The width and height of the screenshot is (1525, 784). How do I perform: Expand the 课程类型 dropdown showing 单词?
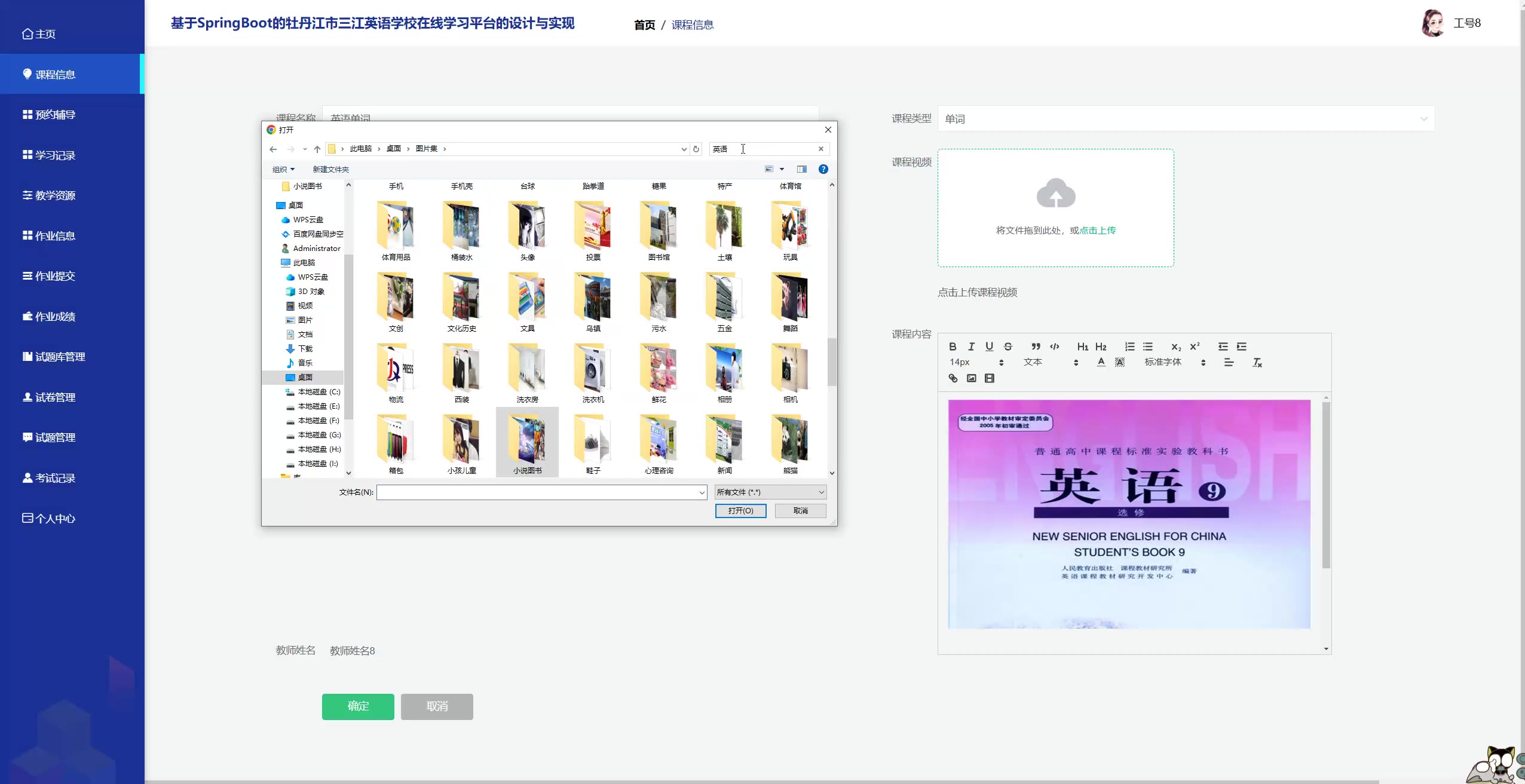coord(1186,119)
